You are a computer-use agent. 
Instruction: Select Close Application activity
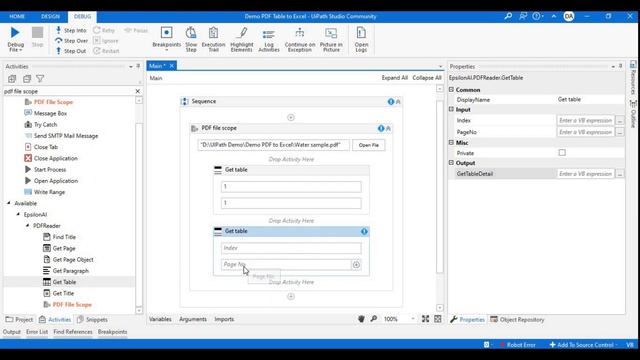(x=56, y=158)
